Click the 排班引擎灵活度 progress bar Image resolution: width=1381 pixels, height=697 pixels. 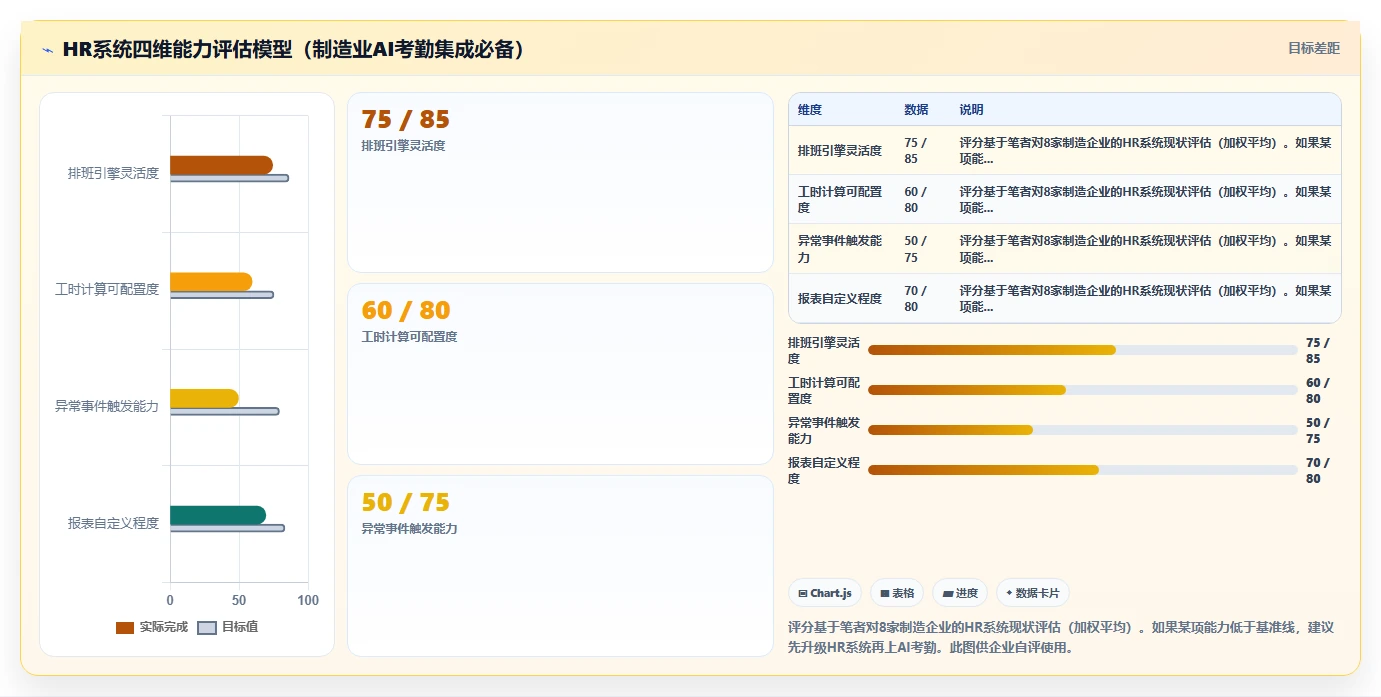click(x=1083, y=350)
